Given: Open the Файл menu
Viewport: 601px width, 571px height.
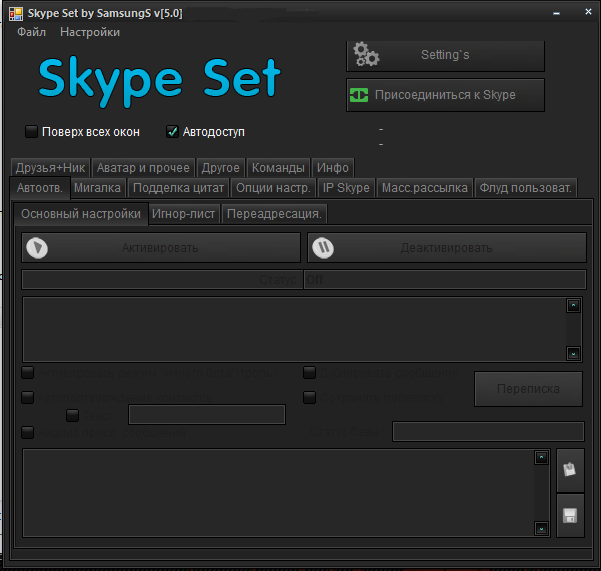Looking at the screenshot, I should tap(31, 32).
